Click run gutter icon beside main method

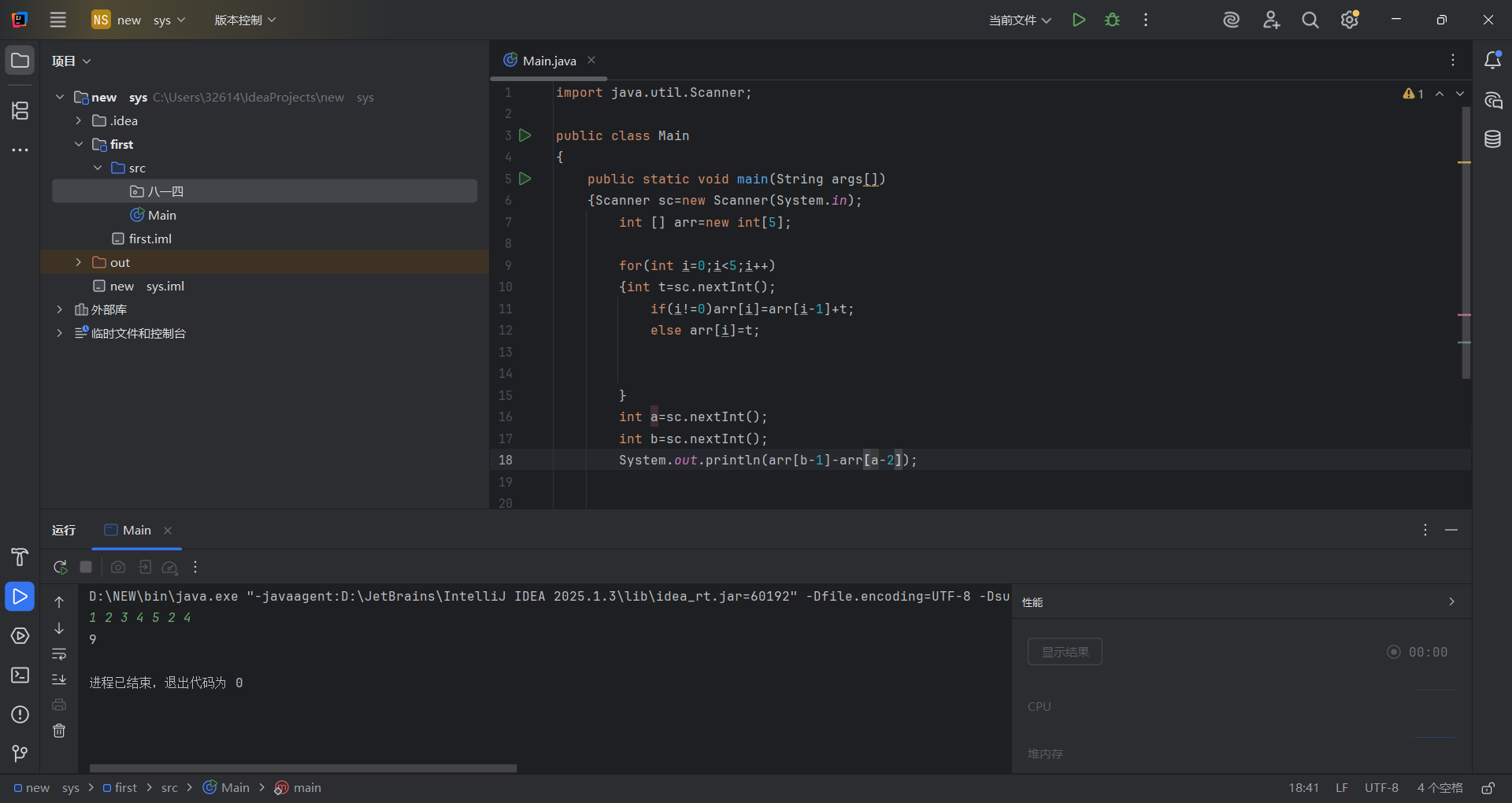point(525,179)
